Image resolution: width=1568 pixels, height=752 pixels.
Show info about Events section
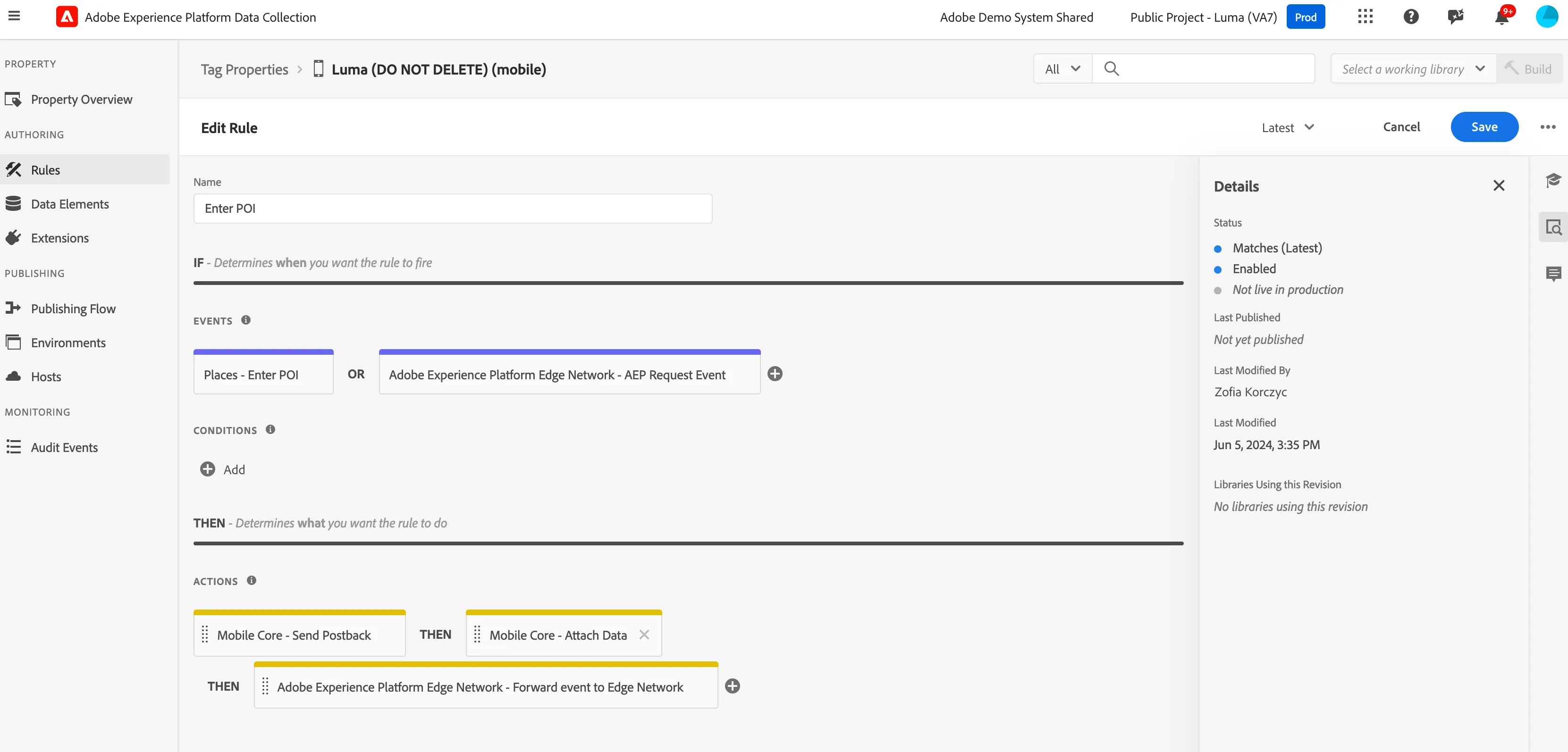pos(246,320)
